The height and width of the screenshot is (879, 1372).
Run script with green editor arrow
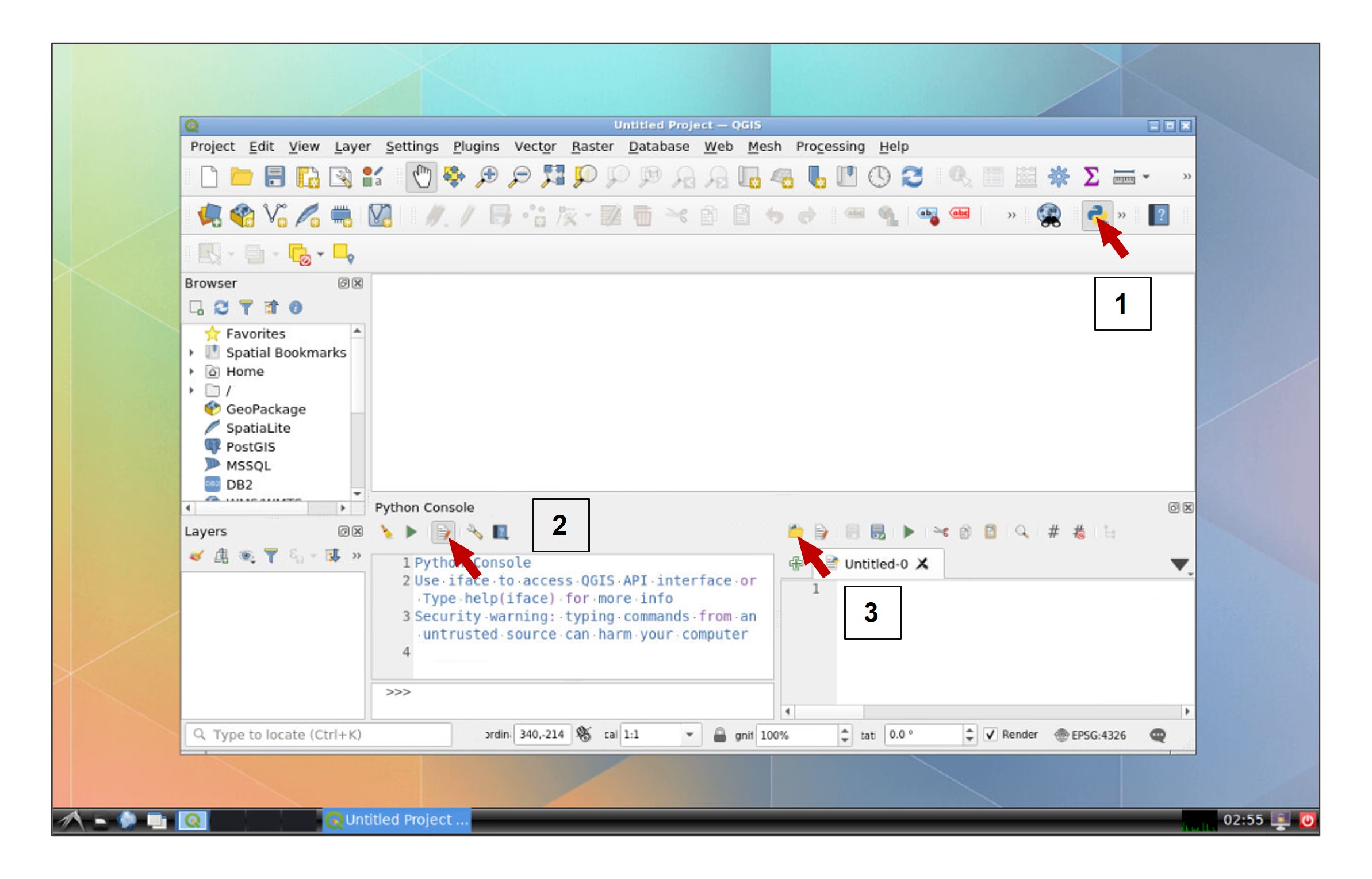click(908, 532)
